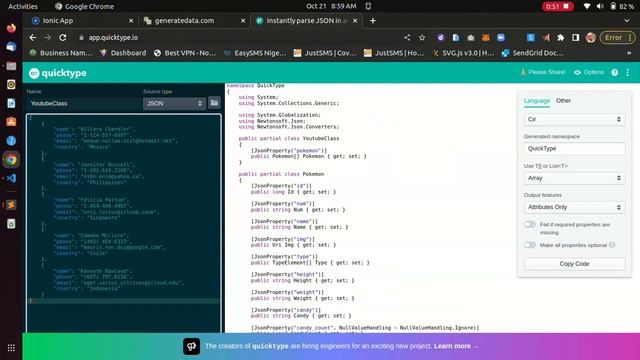Open Trash from the dock
640x360 pixels.
(11, 224)
